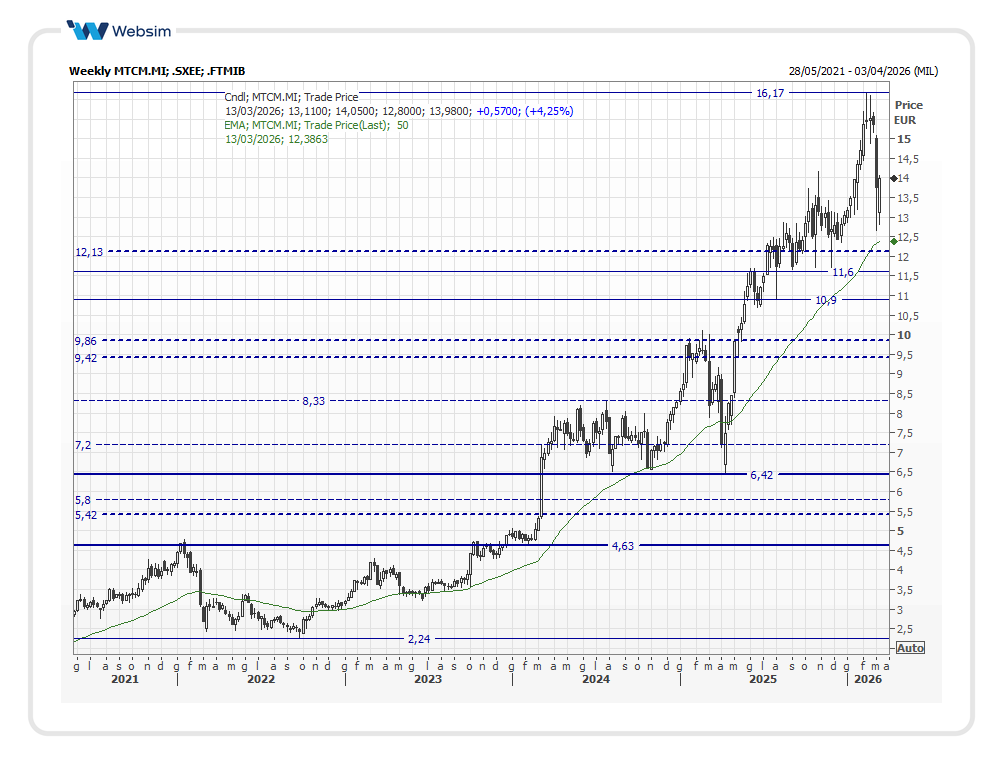Click the date range 28/05/2021 - 03/04/2026 text
This screenshot has width=1003, height=764.
(x=862, y=71)
